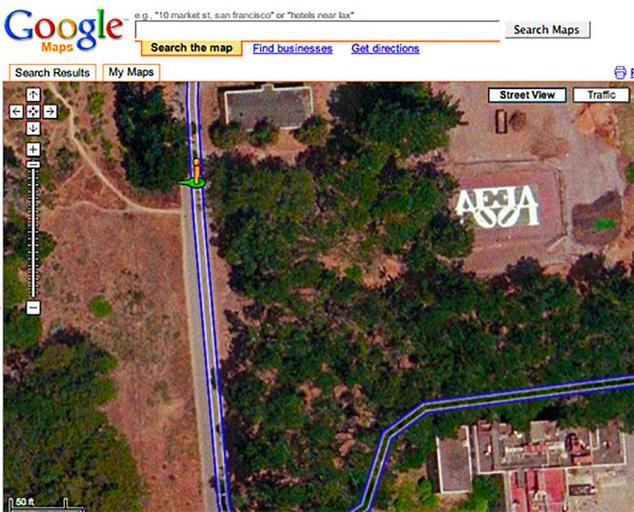Viewport: 634px width, 512px height.
Task: Pan the map down with arrow
Action: point(33,128)
